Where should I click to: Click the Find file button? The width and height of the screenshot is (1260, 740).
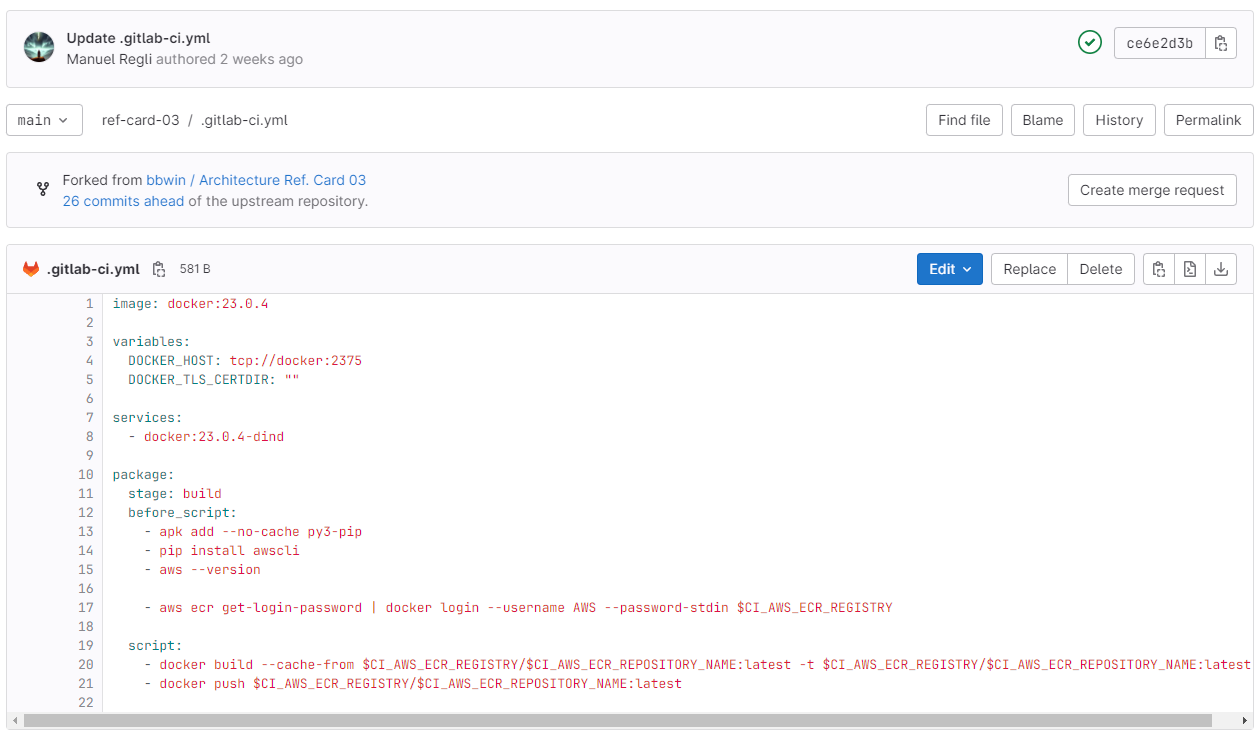tap(964, 120)
